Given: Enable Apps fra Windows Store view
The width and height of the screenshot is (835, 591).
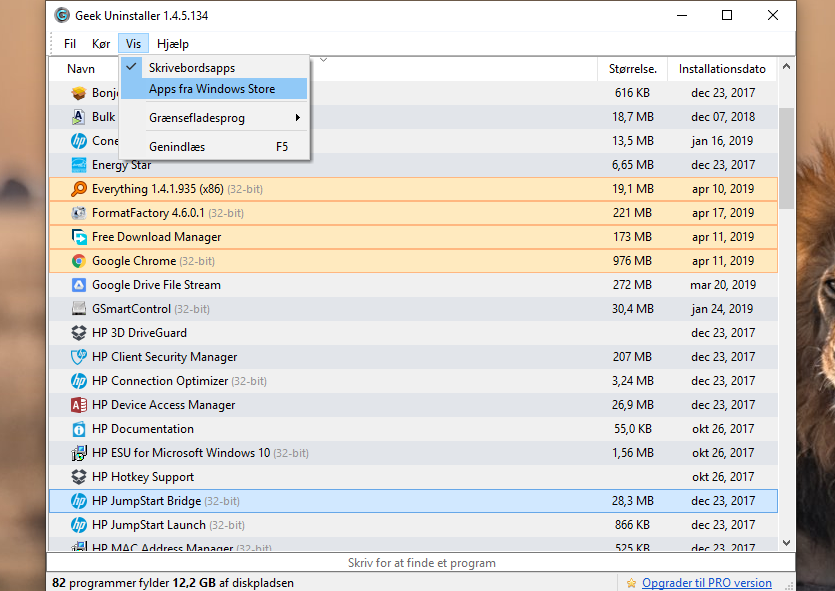Looking at the screenshot, I should (212, 89).
